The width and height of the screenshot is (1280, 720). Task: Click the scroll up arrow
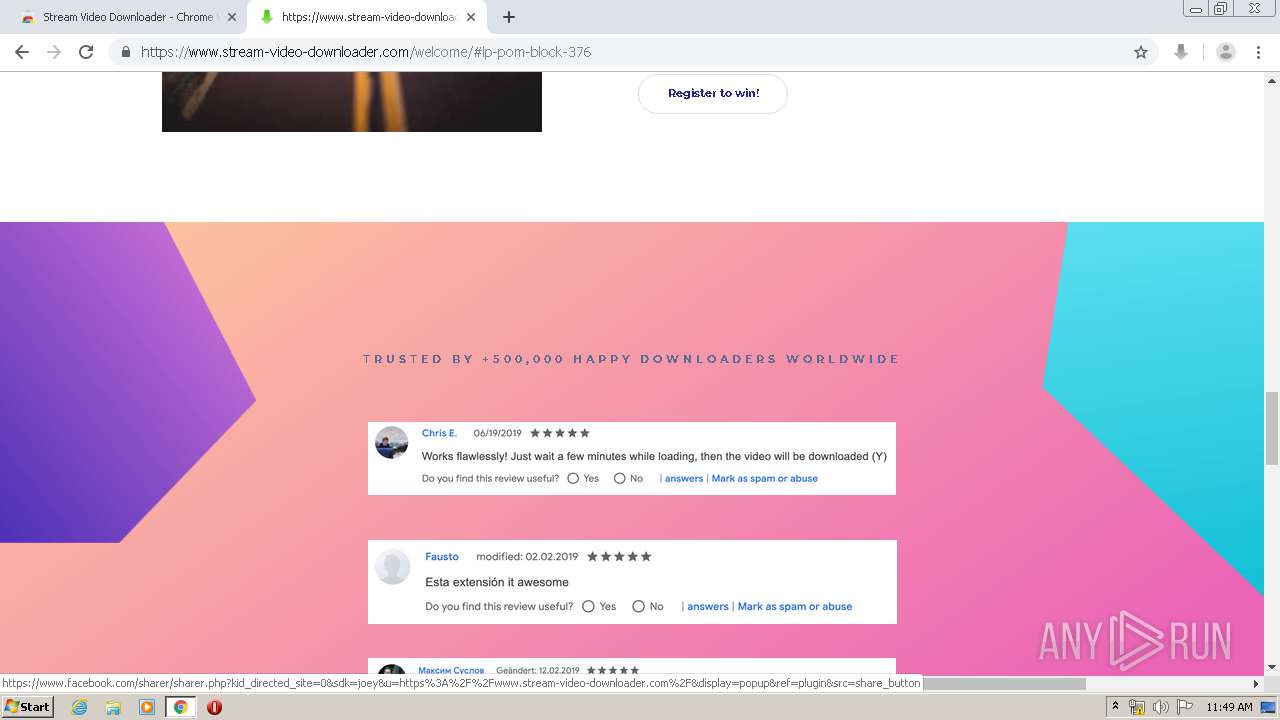click(1271, 80)
